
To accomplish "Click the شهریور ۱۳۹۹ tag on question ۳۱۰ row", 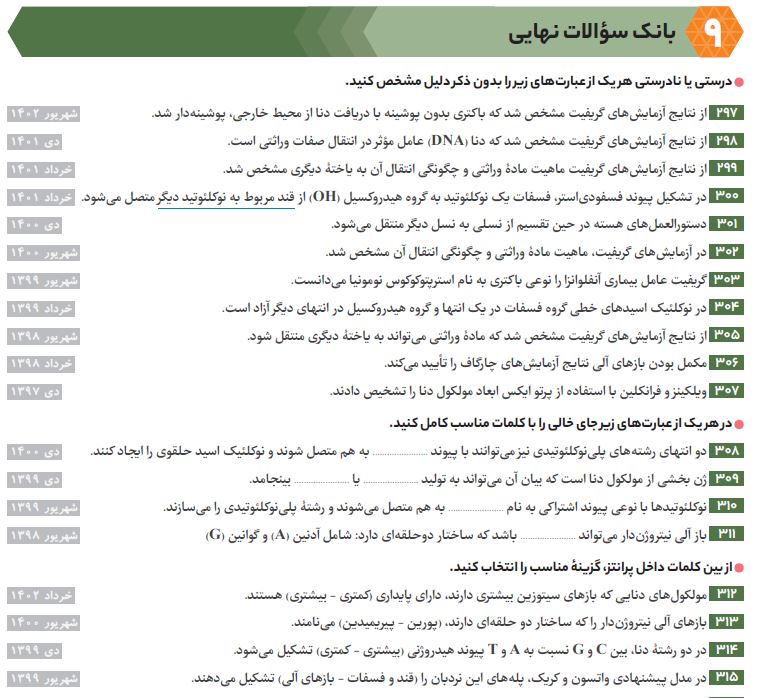I will point(44,507).
